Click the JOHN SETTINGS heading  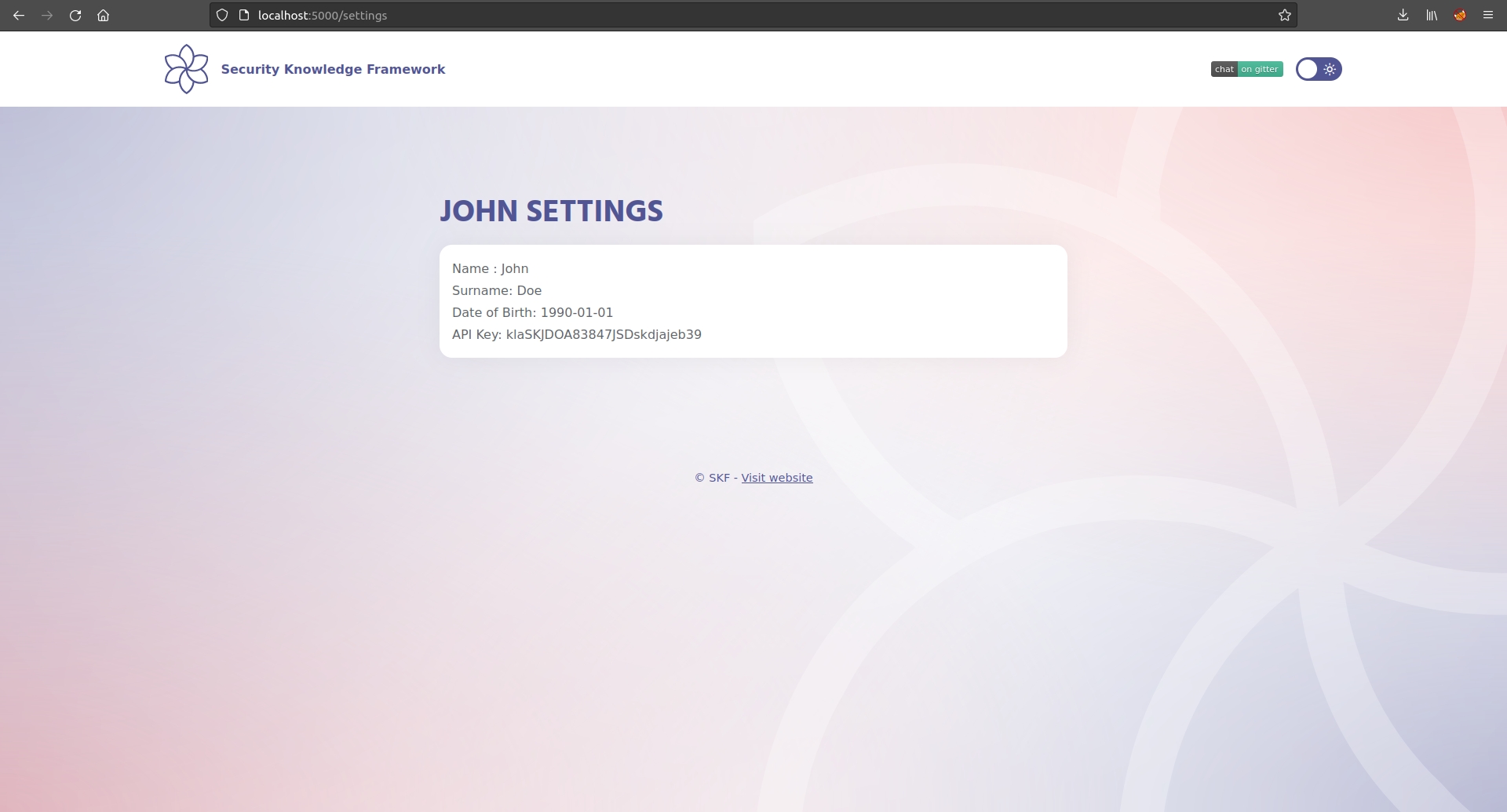[x=551, y=211]
